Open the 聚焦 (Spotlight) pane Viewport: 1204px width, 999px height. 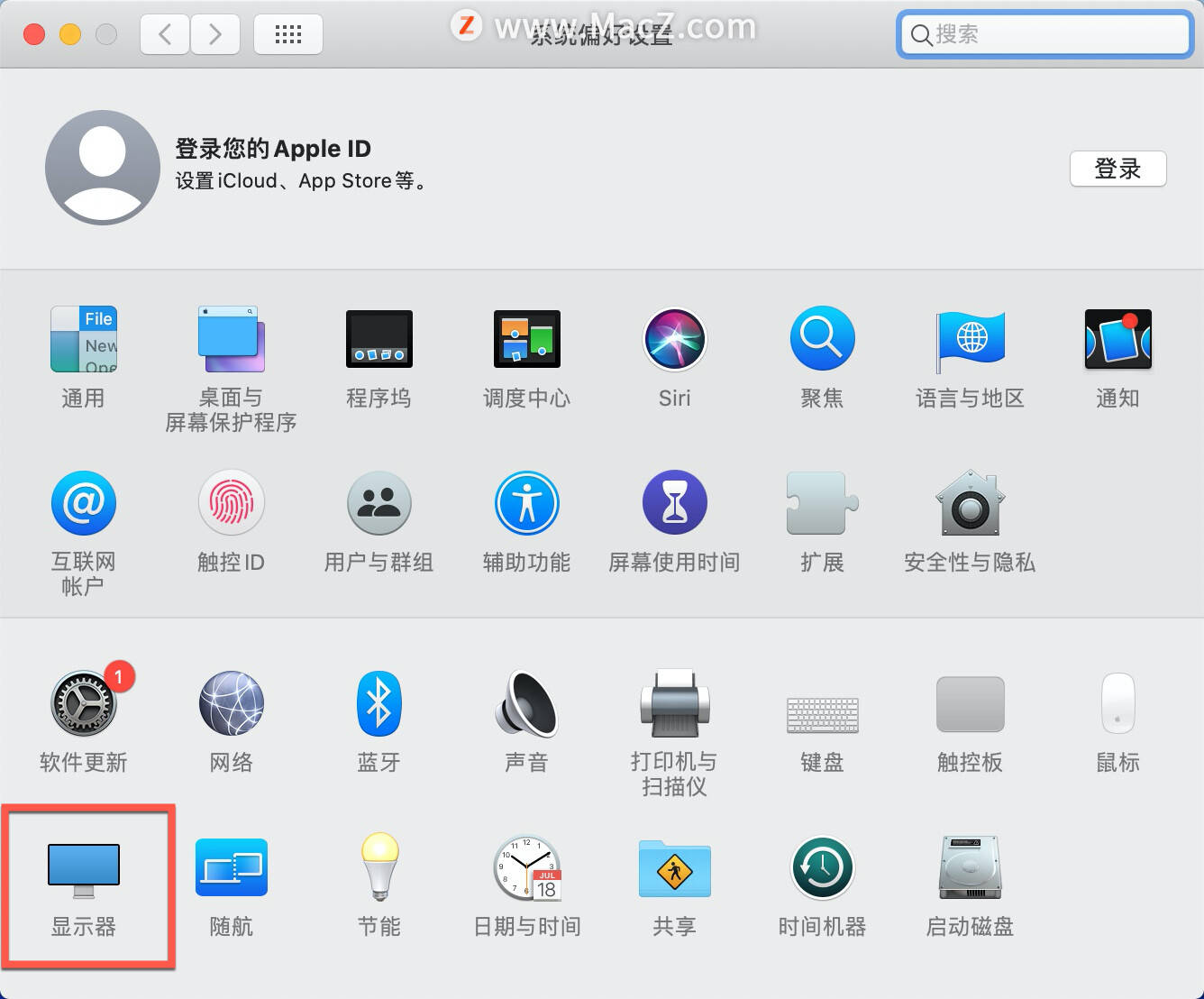(x=822, y=340)
